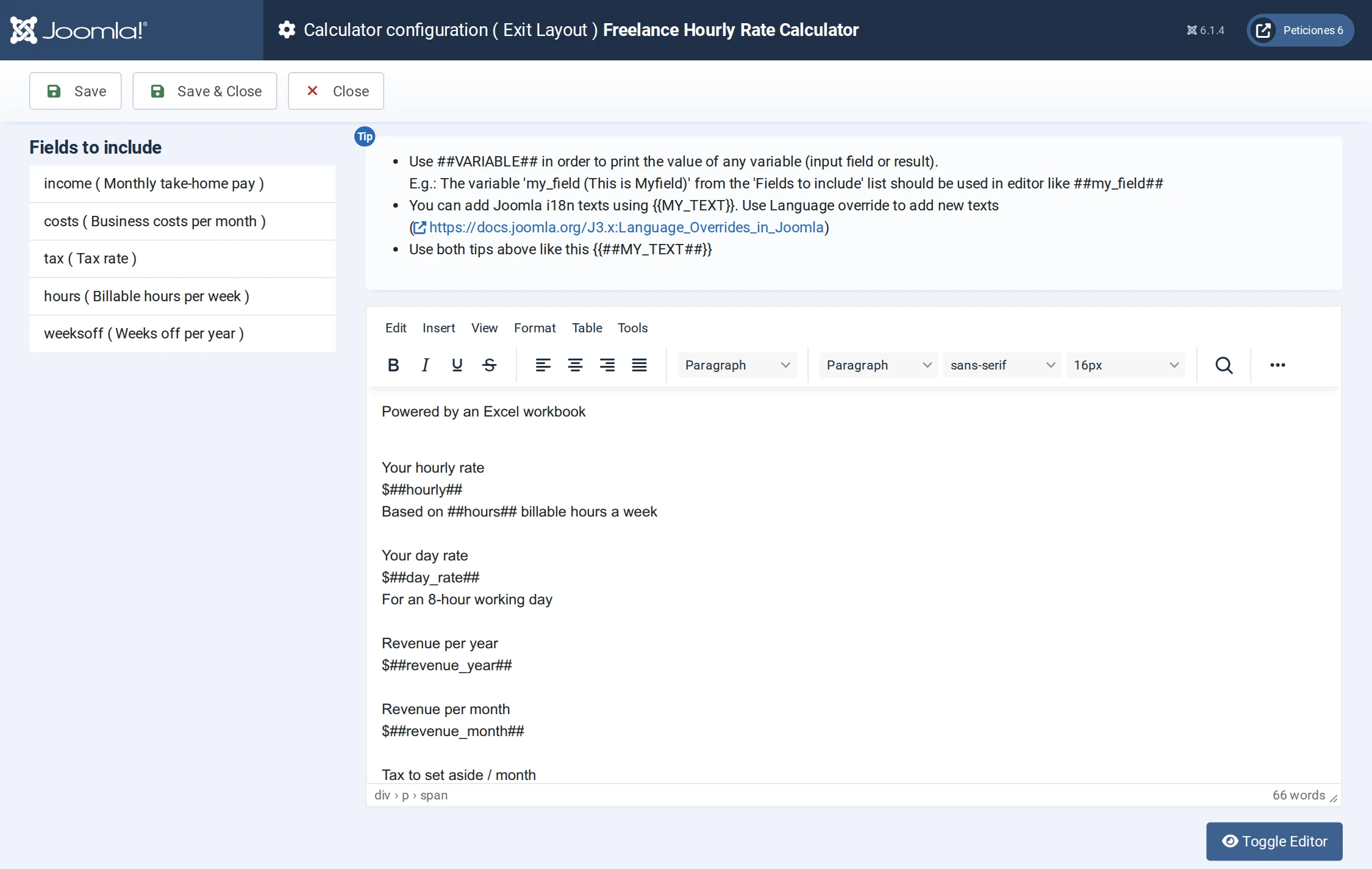Click the Tip badge icon

365,137
